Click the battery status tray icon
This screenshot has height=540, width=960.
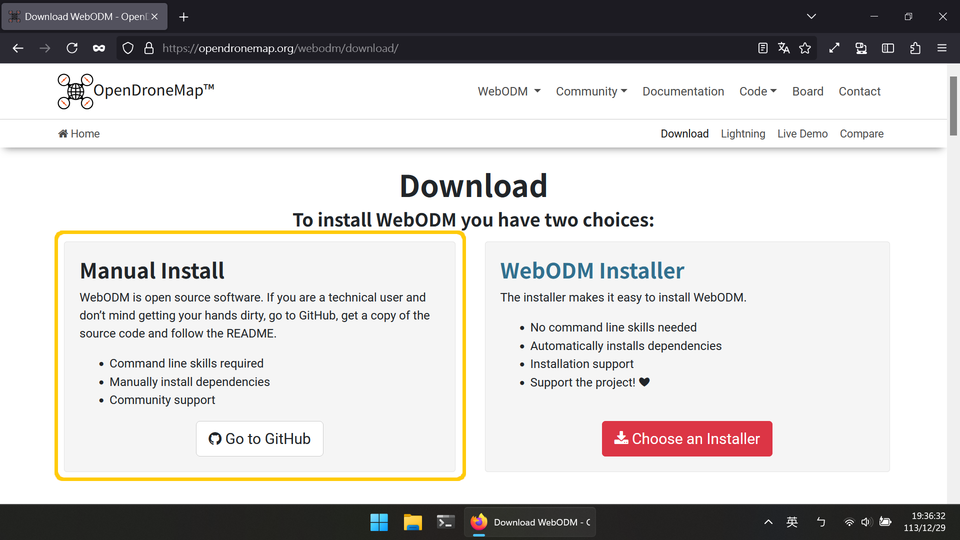[x=885, y=522]
